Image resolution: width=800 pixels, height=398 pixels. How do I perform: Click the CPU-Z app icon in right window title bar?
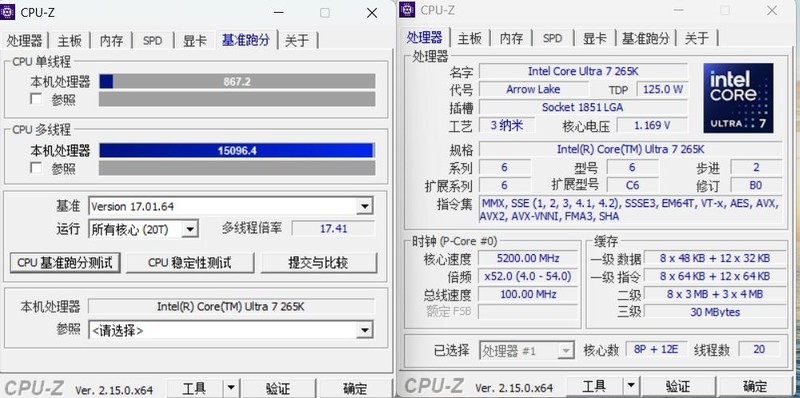point(407,10)
